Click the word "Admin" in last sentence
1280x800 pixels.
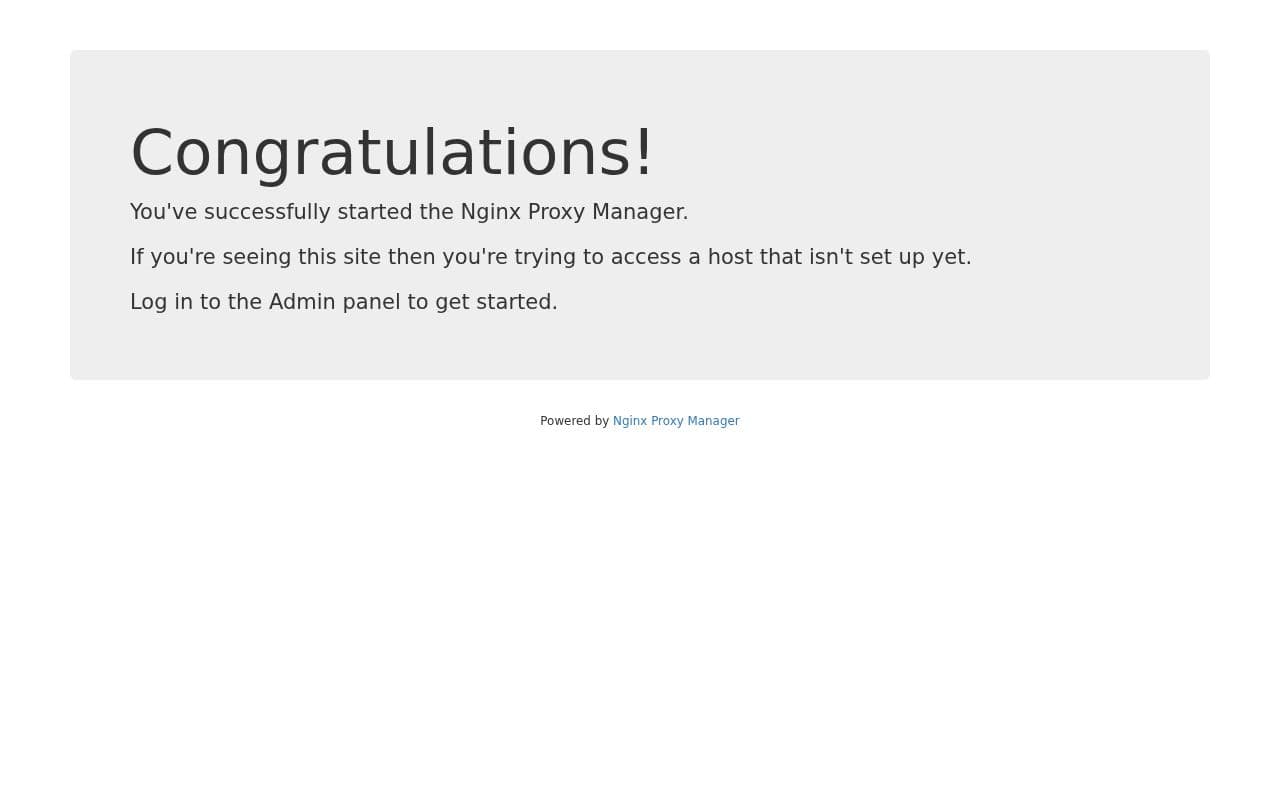click(x=302, y=302)
